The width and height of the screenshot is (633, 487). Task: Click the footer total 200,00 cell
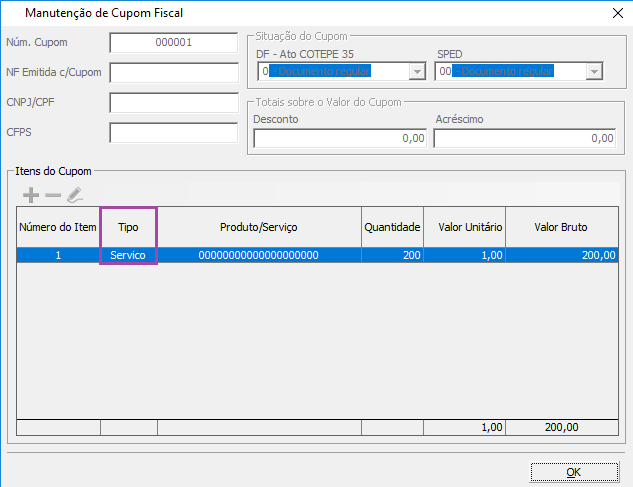click(x=562, y=427)
